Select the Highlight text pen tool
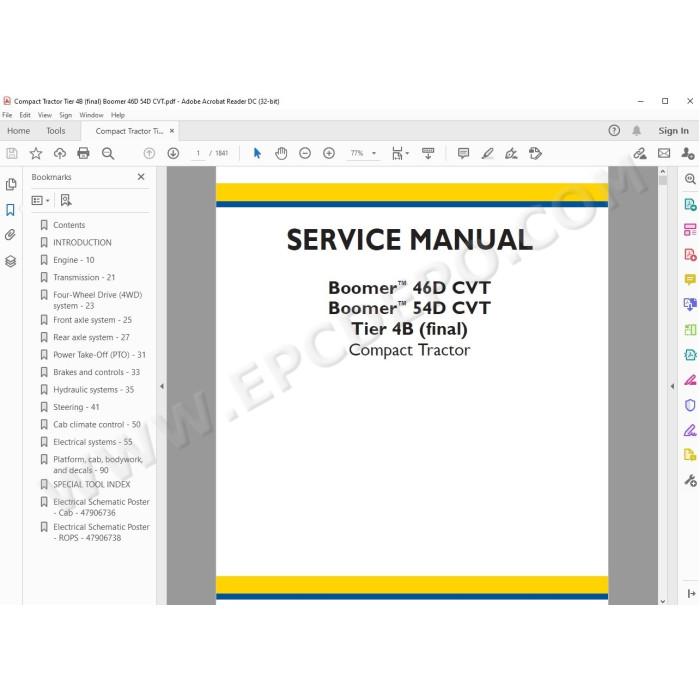This screenshot has height=700, width=700. coord(488,154)
